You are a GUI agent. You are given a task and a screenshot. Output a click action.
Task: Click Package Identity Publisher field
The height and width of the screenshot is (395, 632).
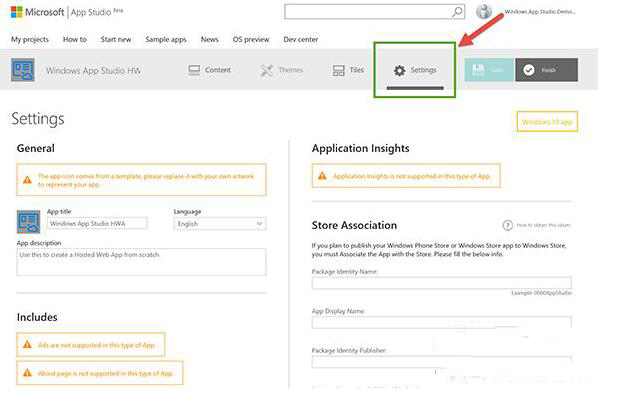[x=441, y=362]
